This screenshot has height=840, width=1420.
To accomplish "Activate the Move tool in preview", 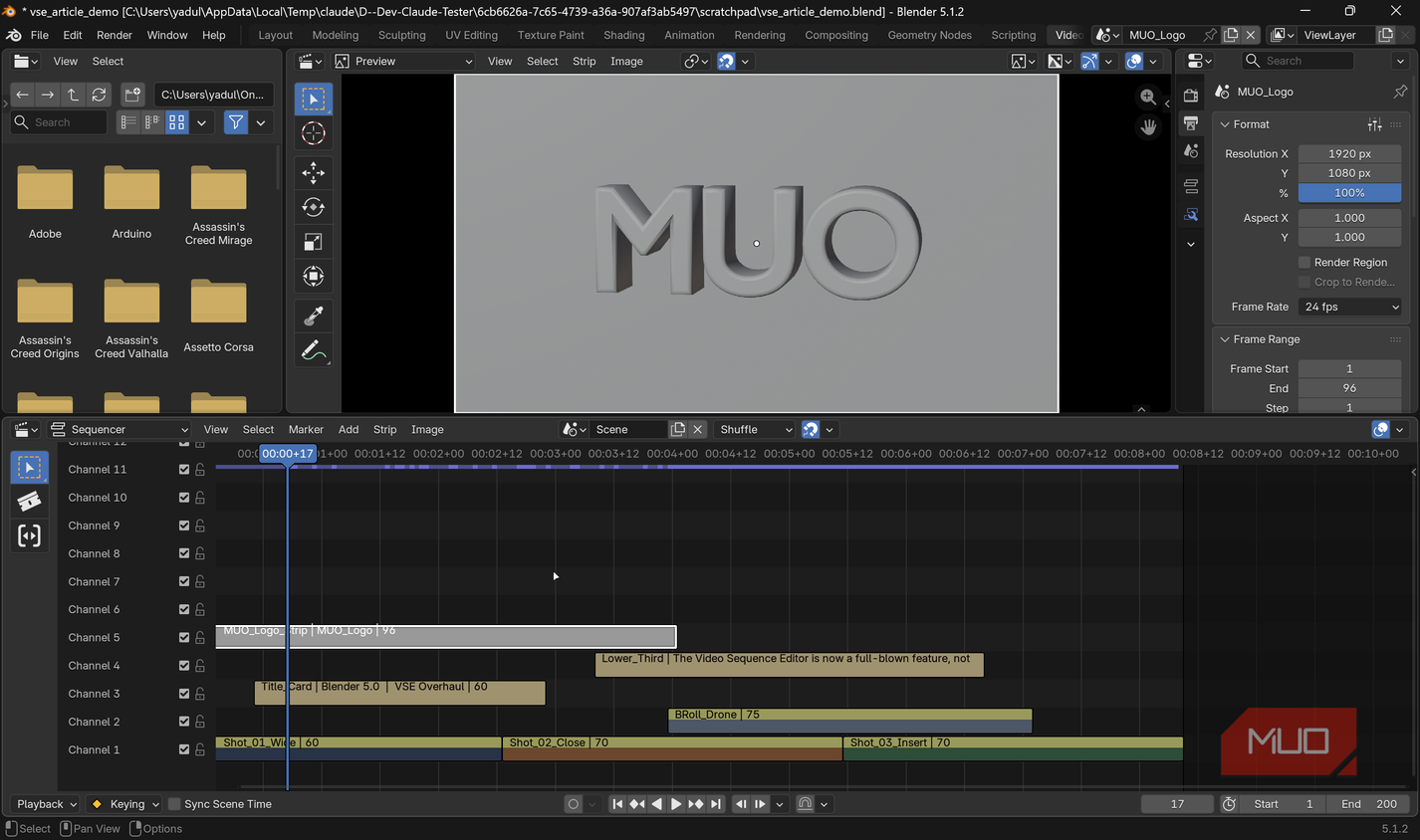I will 313,172.
